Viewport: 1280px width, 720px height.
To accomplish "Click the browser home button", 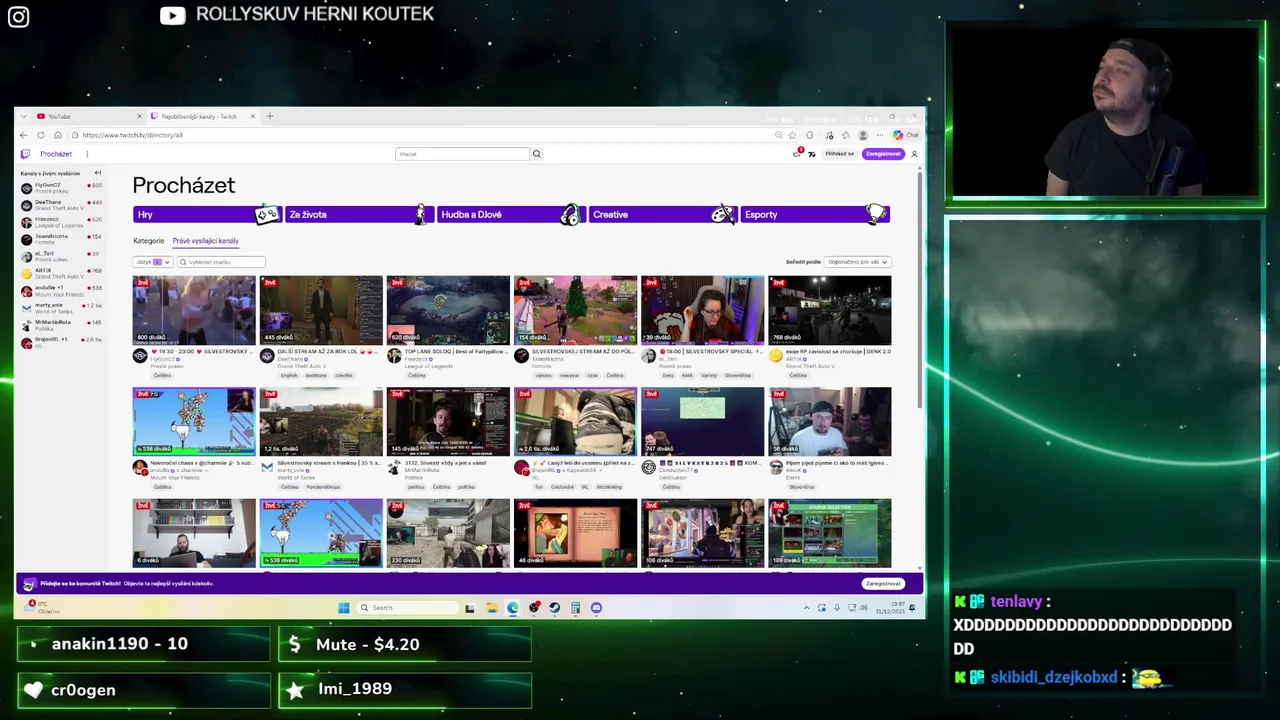I will coord(58,135).
